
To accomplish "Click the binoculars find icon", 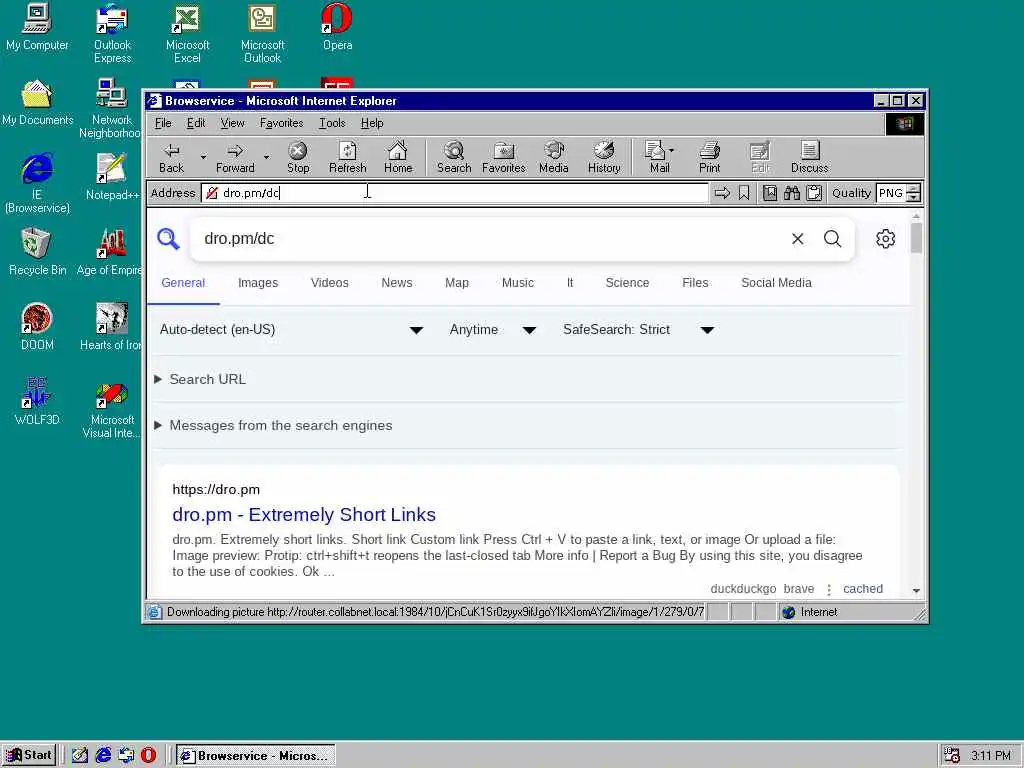I will pos(792,193).
